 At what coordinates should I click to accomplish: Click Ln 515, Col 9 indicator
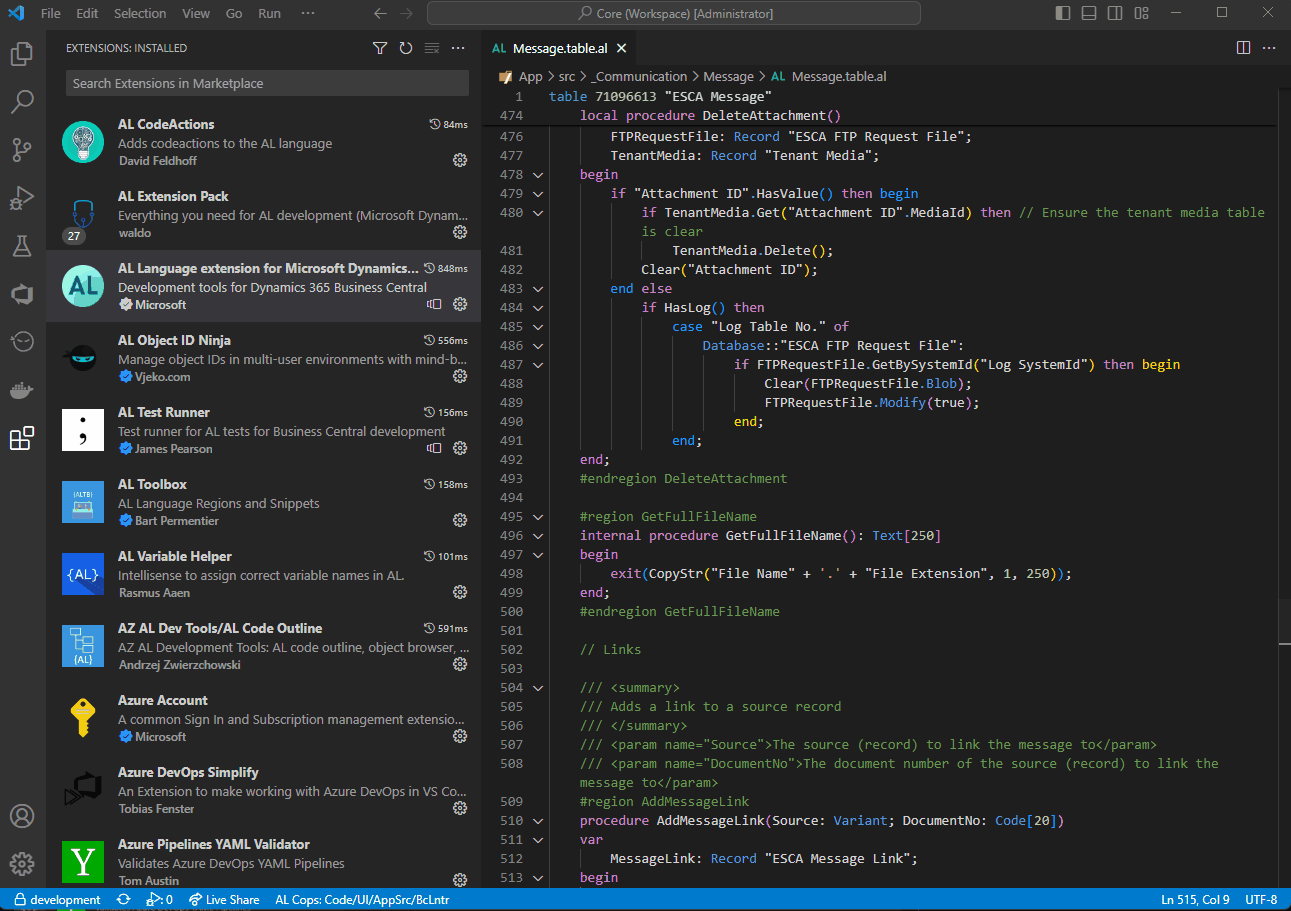(1196, 900)
